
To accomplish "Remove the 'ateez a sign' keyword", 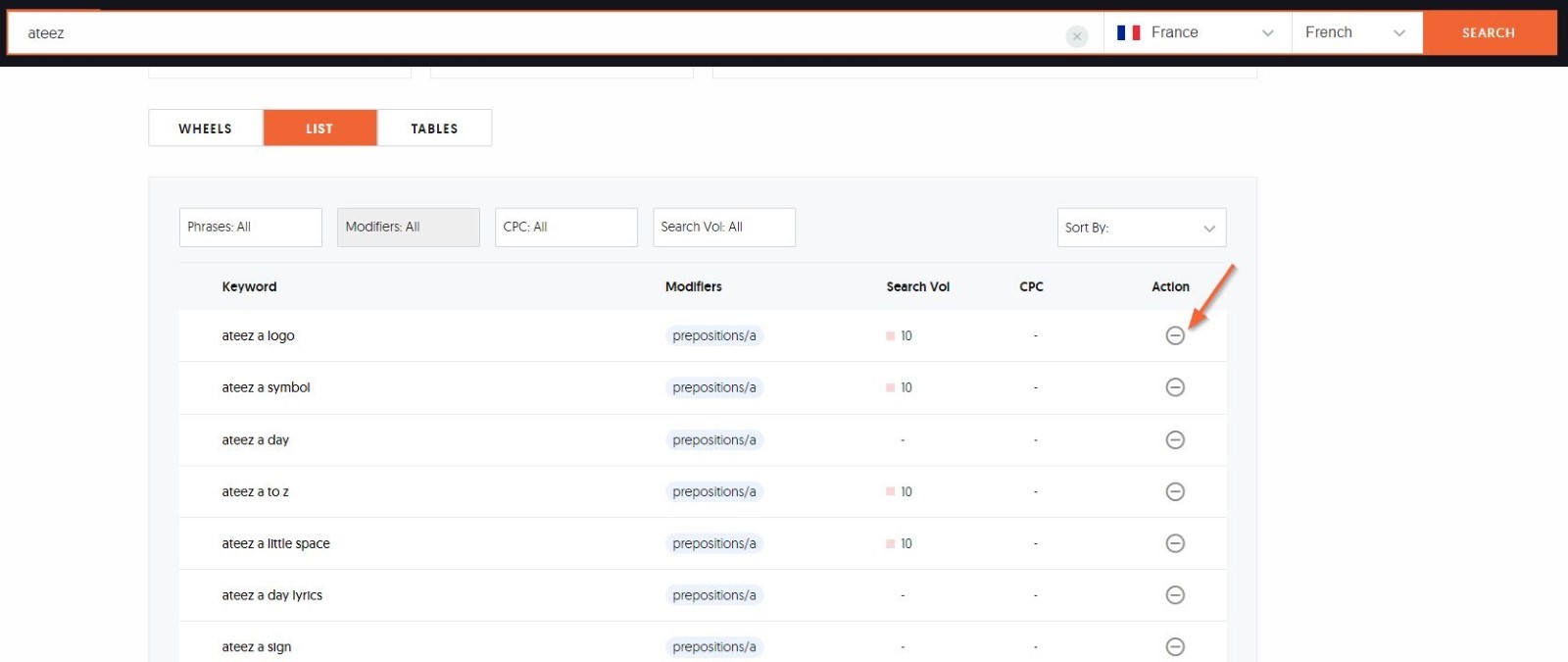I will (1175, 646).
